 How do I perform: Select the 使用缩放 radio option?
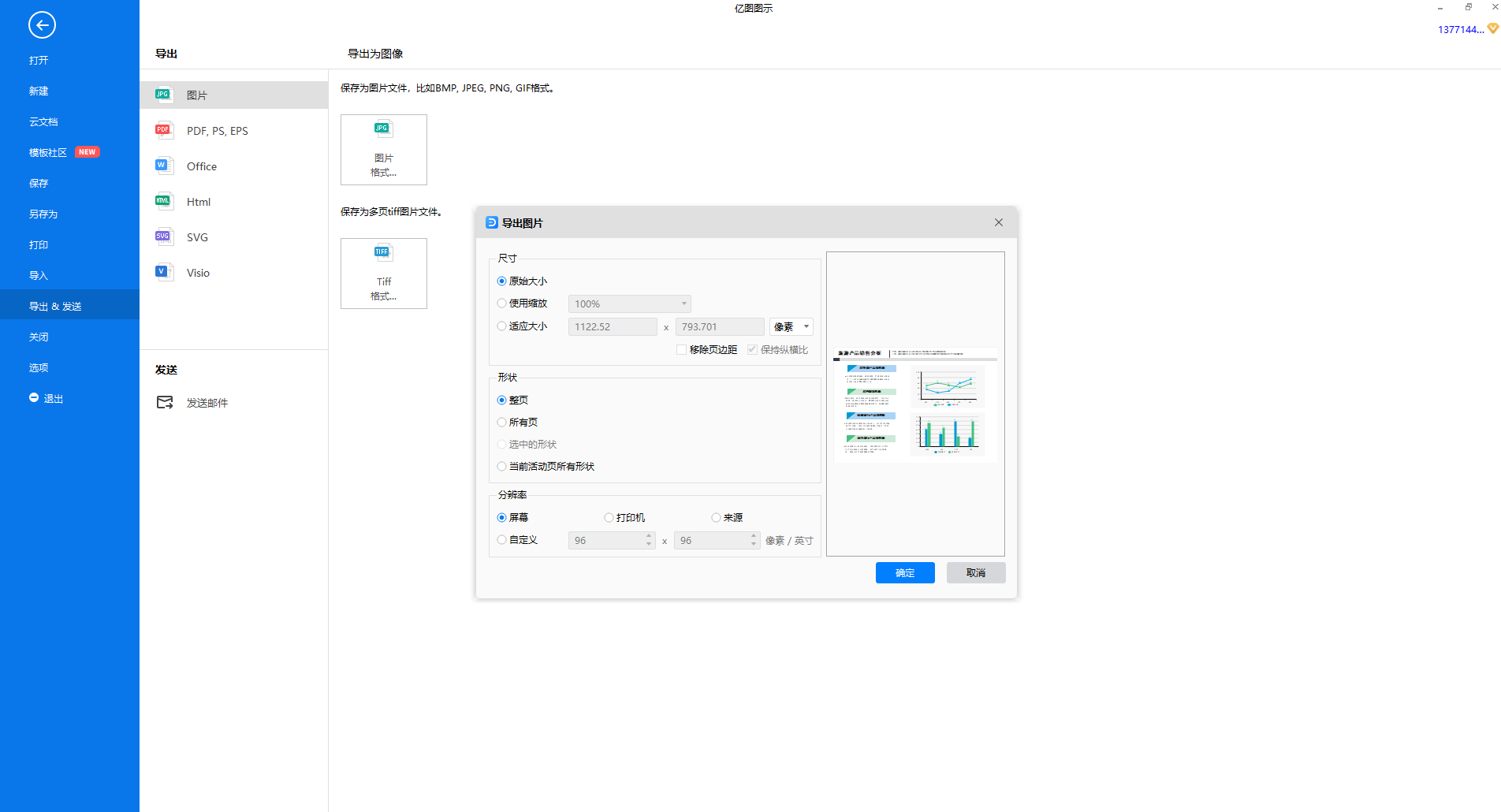[502, 304]
